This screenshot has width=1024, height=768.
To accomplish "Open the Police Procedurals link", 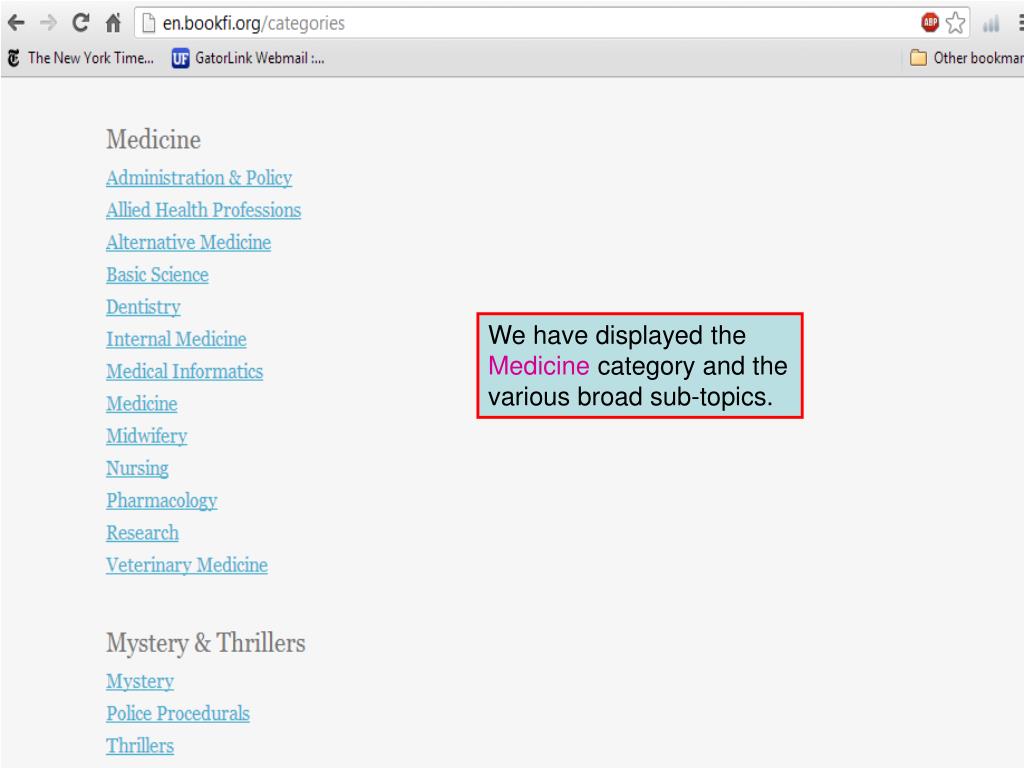I will pos(178,714).
